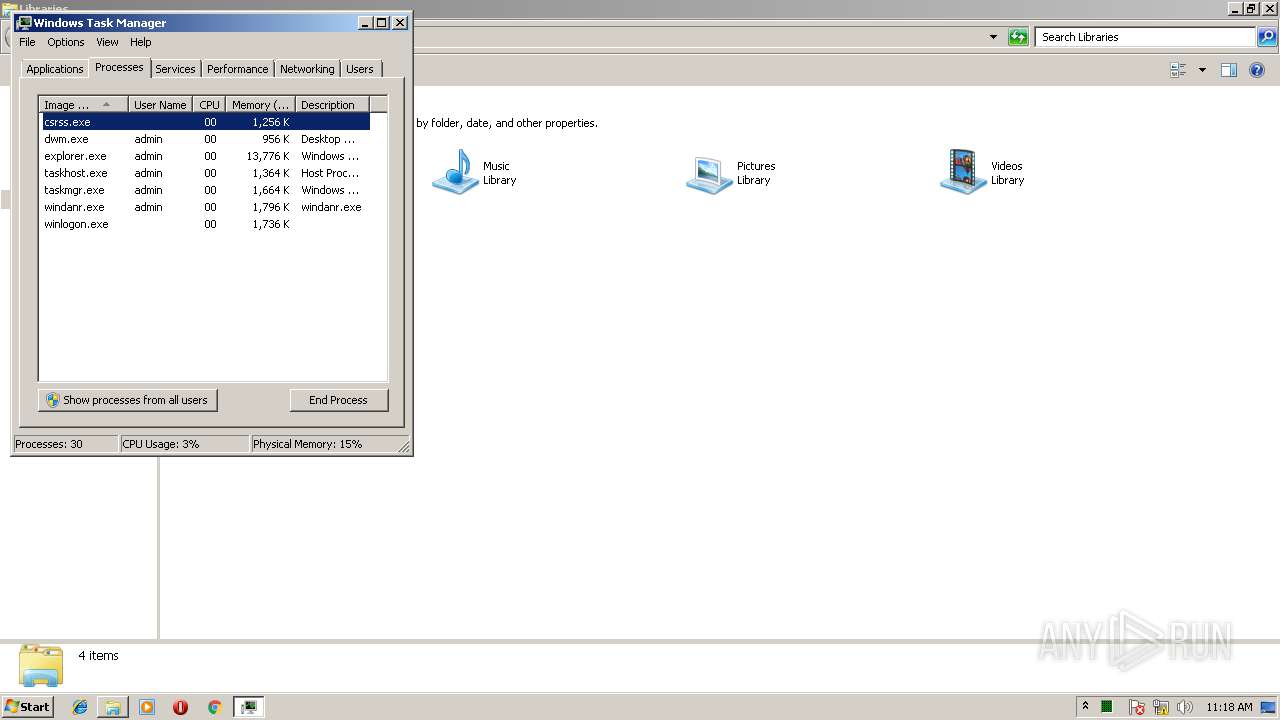Open the Start menu
Viewport: 1280px width, 720px height.
tap(27, 707)
